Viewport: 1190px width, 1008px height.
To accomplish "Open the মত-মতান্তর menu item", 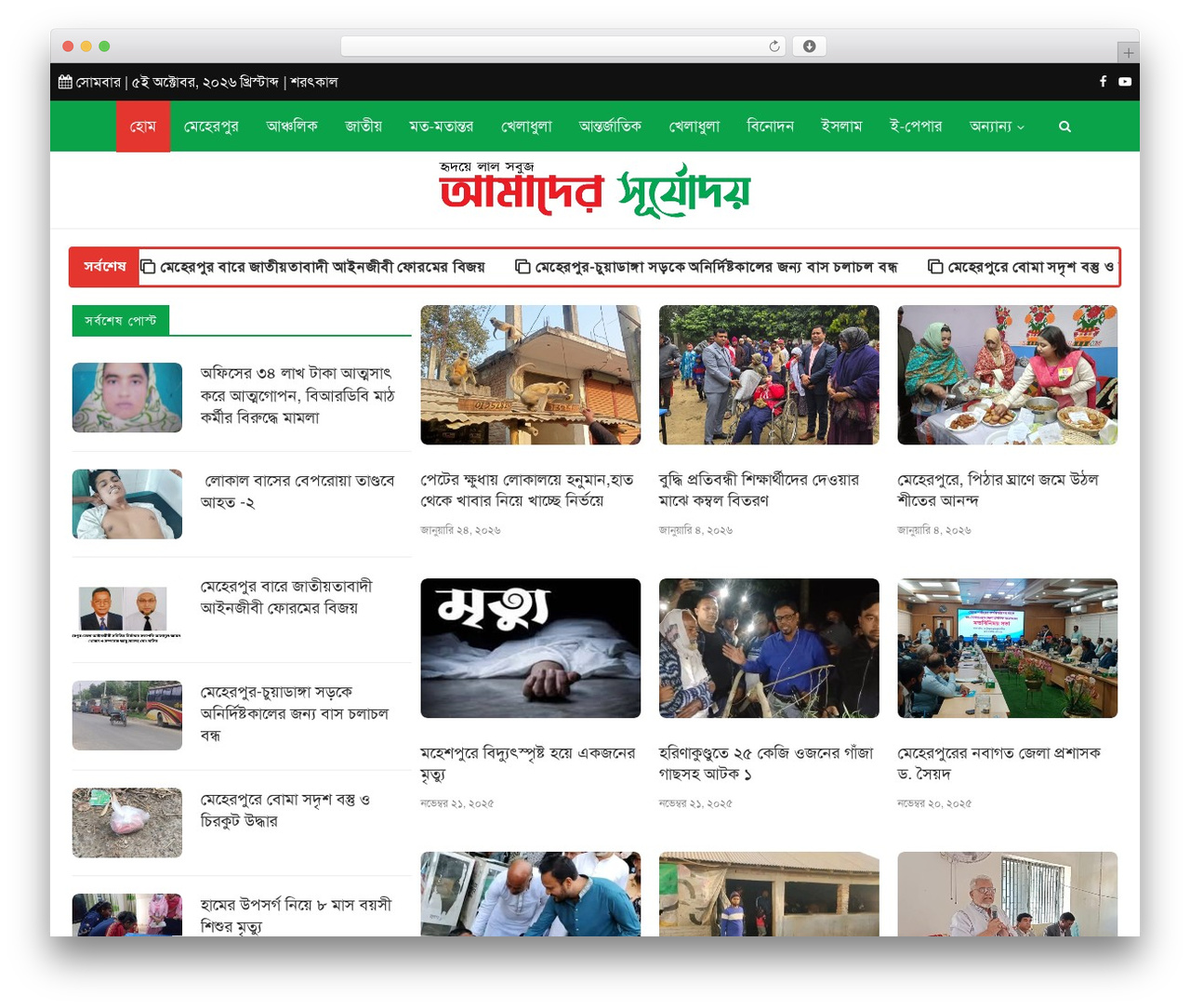I will [x=442, y=126].
